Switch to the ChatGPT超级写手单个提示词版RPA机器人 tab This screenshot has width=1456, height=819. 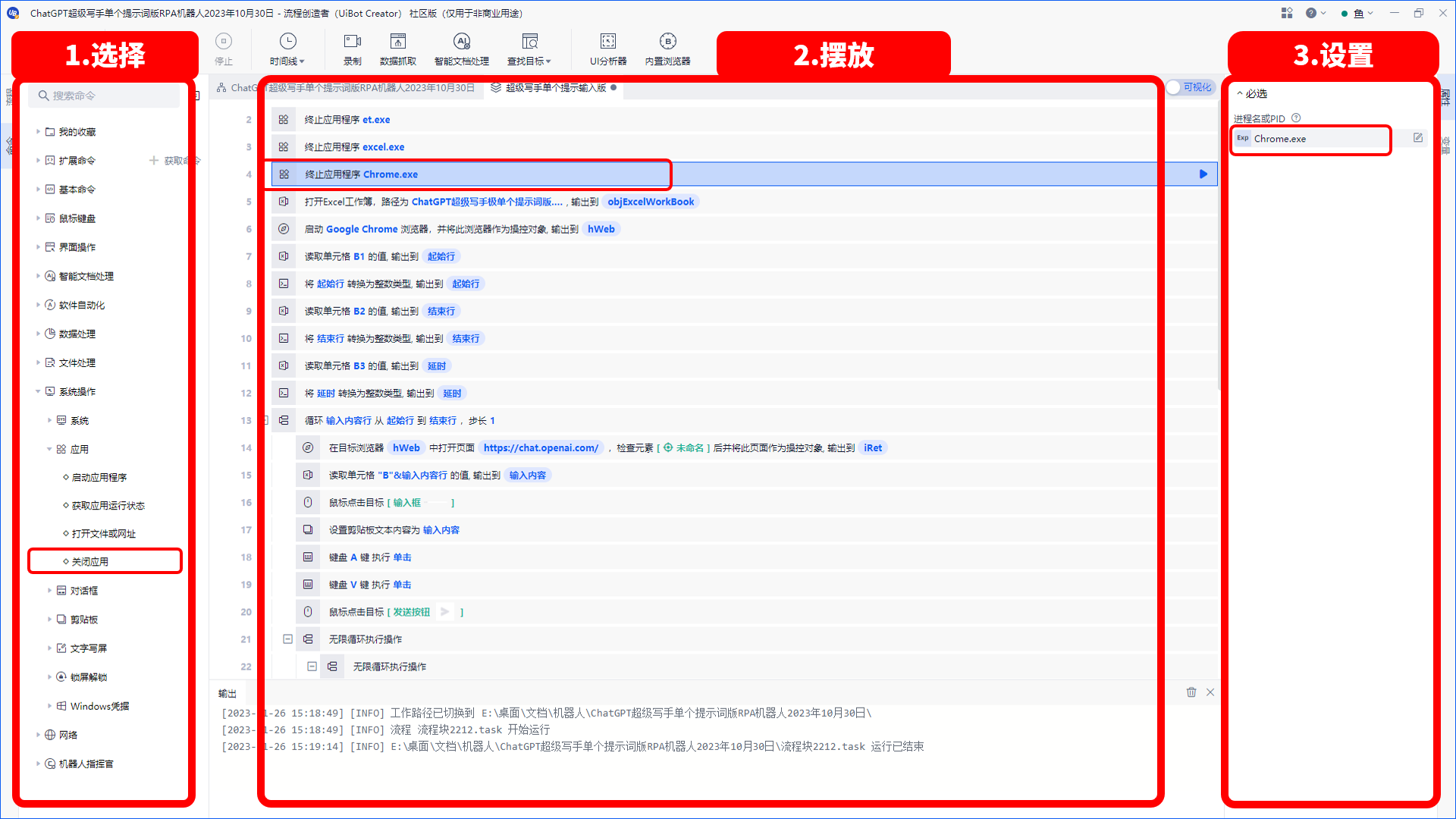coord(346,88)
